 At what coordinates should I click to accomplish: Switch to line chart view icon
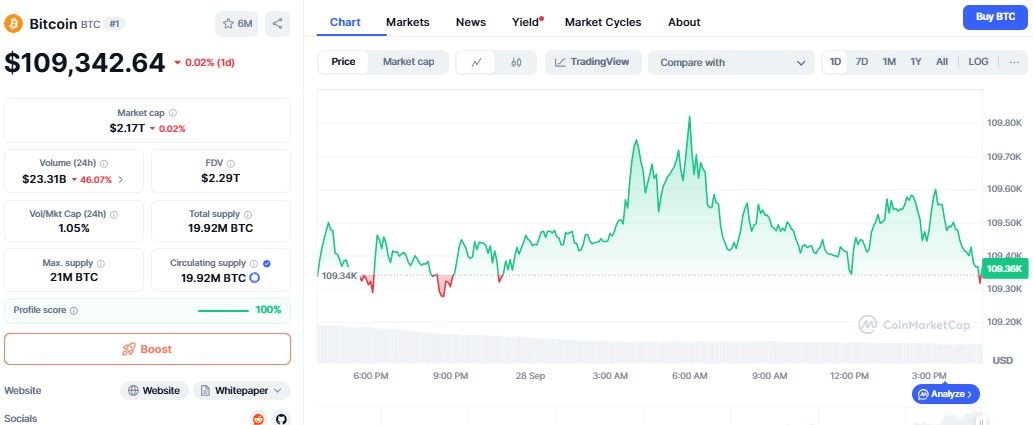477,62
